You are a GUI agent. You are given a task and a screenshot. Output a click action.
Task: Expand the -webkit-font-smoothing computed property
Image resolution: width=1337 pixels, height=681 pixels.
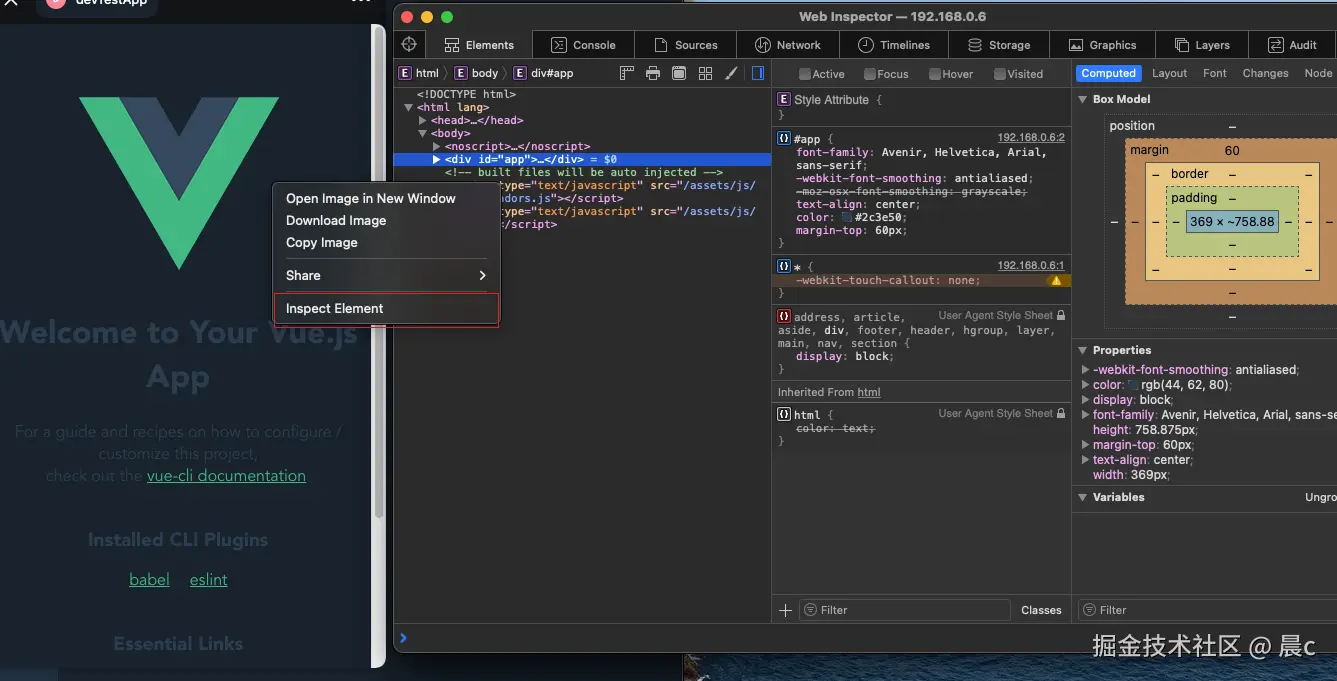[x=1086, y=370]
